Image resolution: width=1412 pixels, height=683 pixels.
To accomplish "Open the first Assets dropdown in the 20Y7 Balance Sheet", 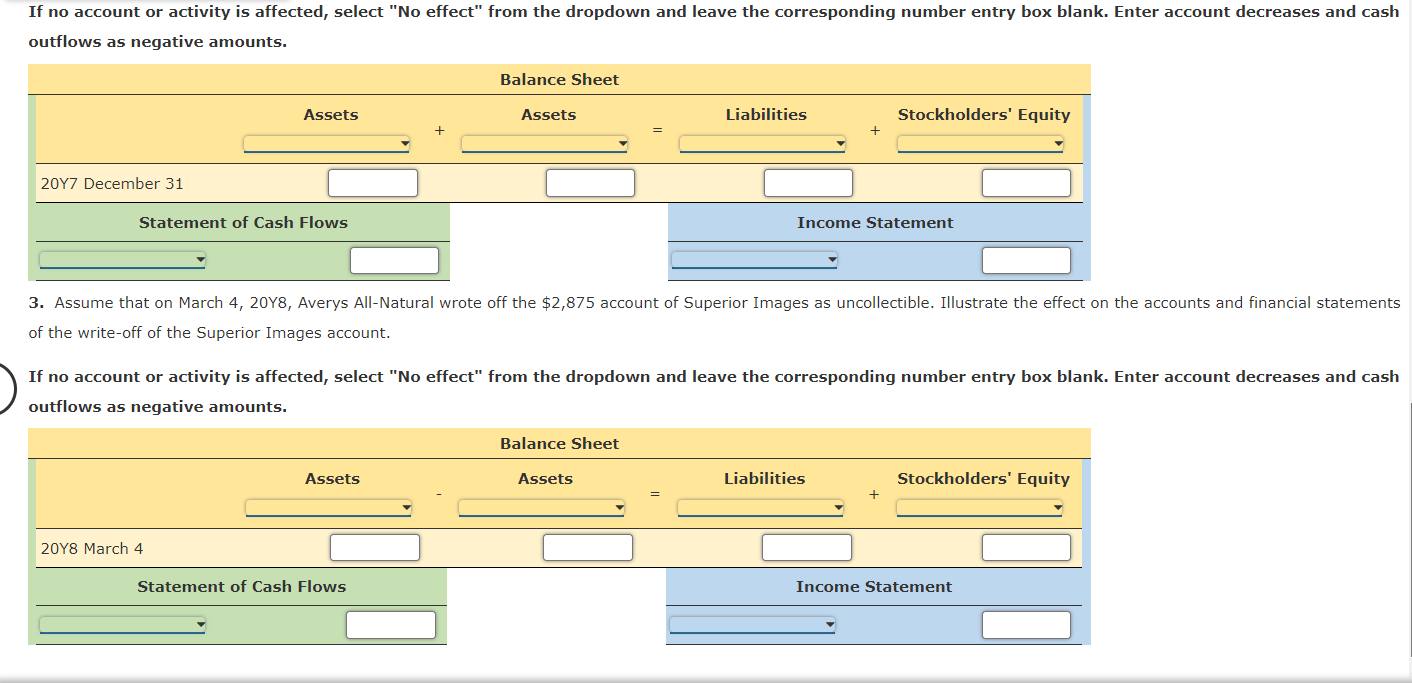I will [x=325, y=143].
